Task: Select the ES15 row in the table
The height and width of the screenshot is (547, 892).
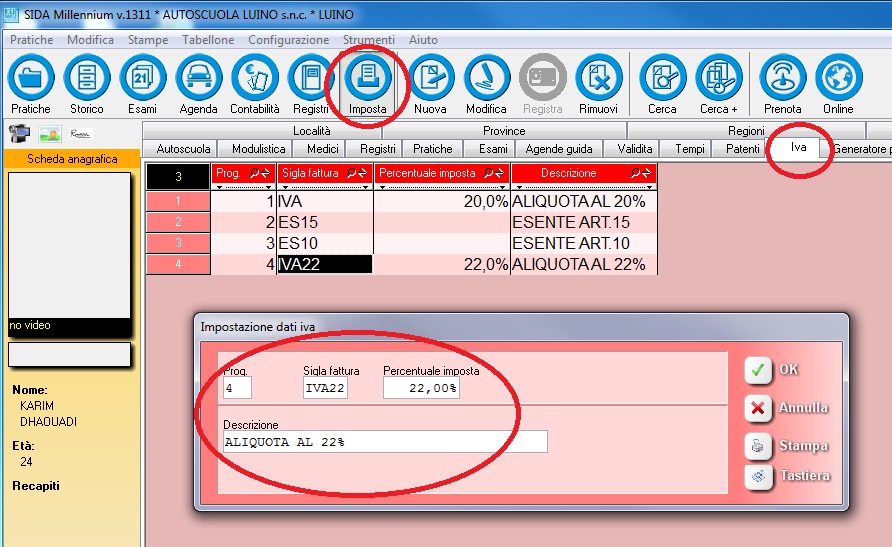Action: (x=325, y=222)
